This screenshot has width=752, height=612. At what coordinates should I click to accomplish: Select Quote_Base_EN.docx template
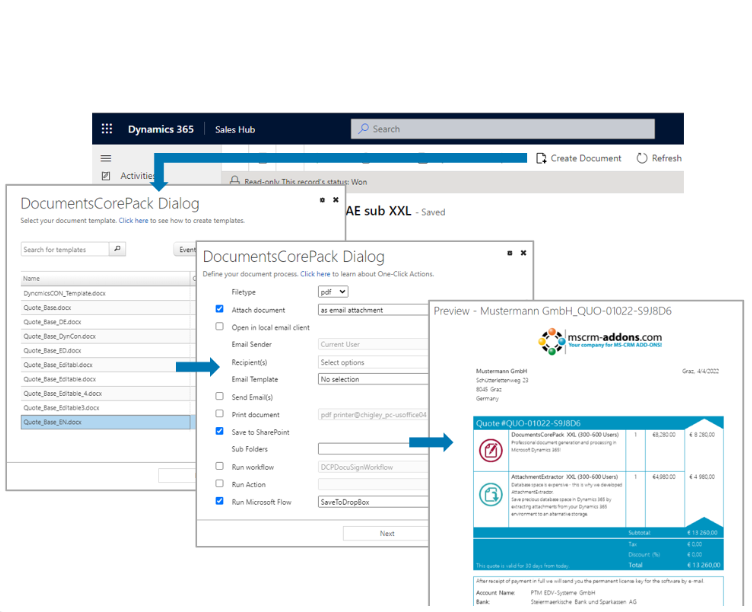pyautogui.click(x=106, y=422)
